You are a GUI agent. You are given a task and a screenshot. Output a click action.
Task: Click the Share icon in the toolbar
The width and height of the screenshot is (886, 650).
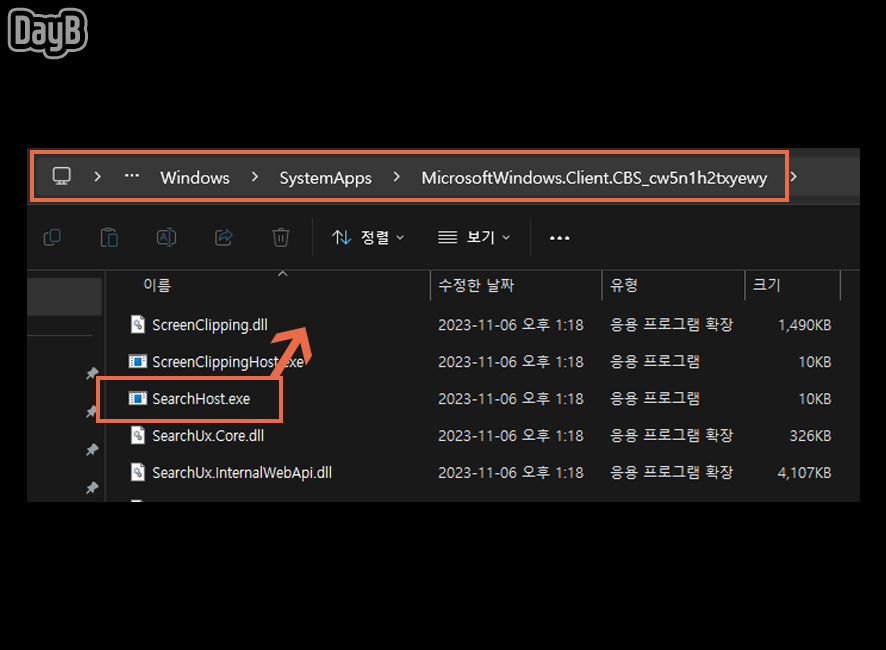223,237
